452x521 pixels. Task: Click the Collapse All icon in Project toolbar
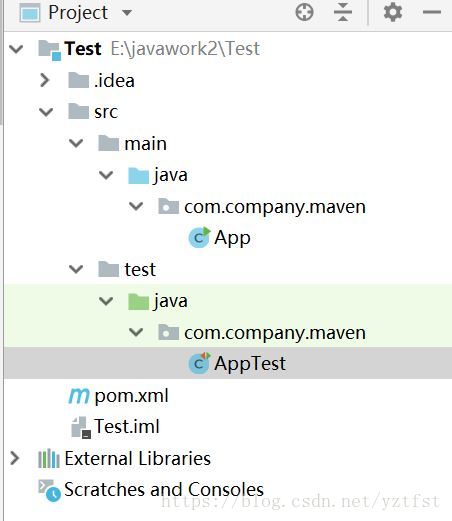pos(343,12)
